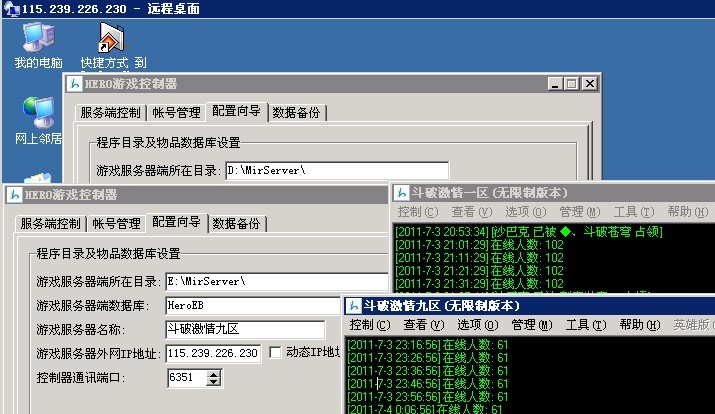
Task: Click the remote desktop title bar icon
Action: 10,9
